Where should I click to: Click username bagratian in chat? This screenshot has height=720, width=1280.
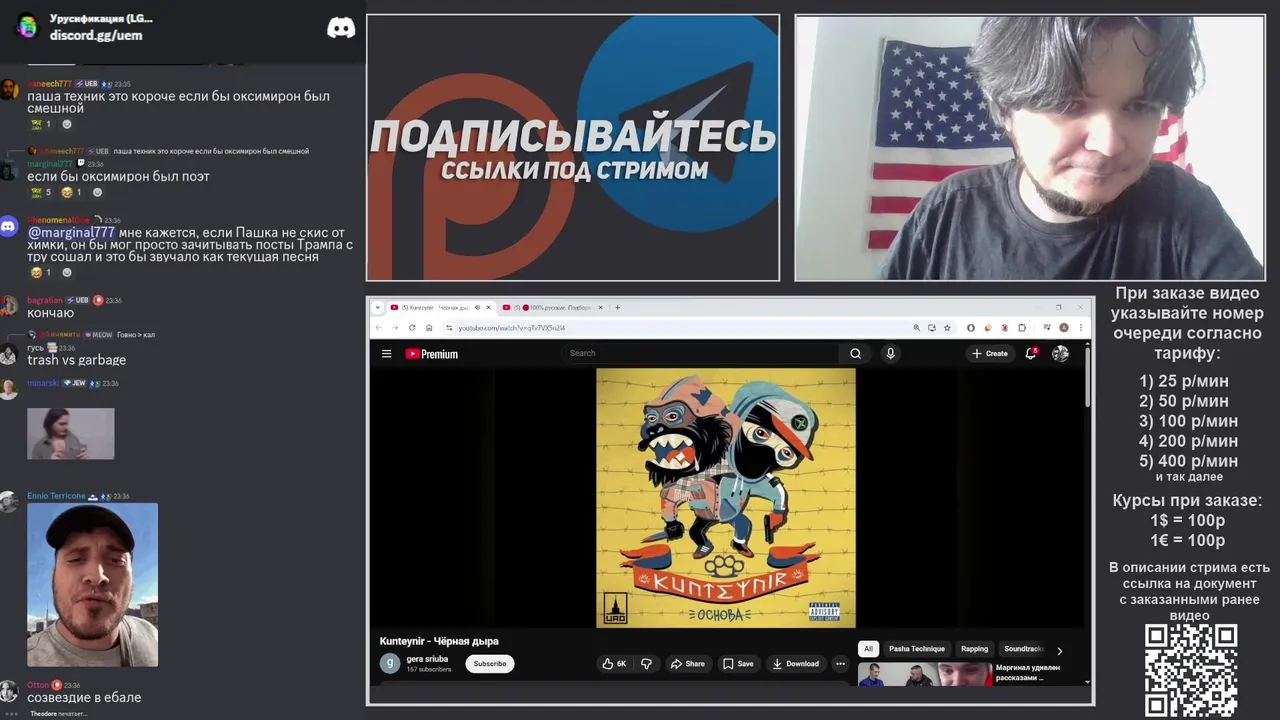pyautogui.click(x=45, y=300)
